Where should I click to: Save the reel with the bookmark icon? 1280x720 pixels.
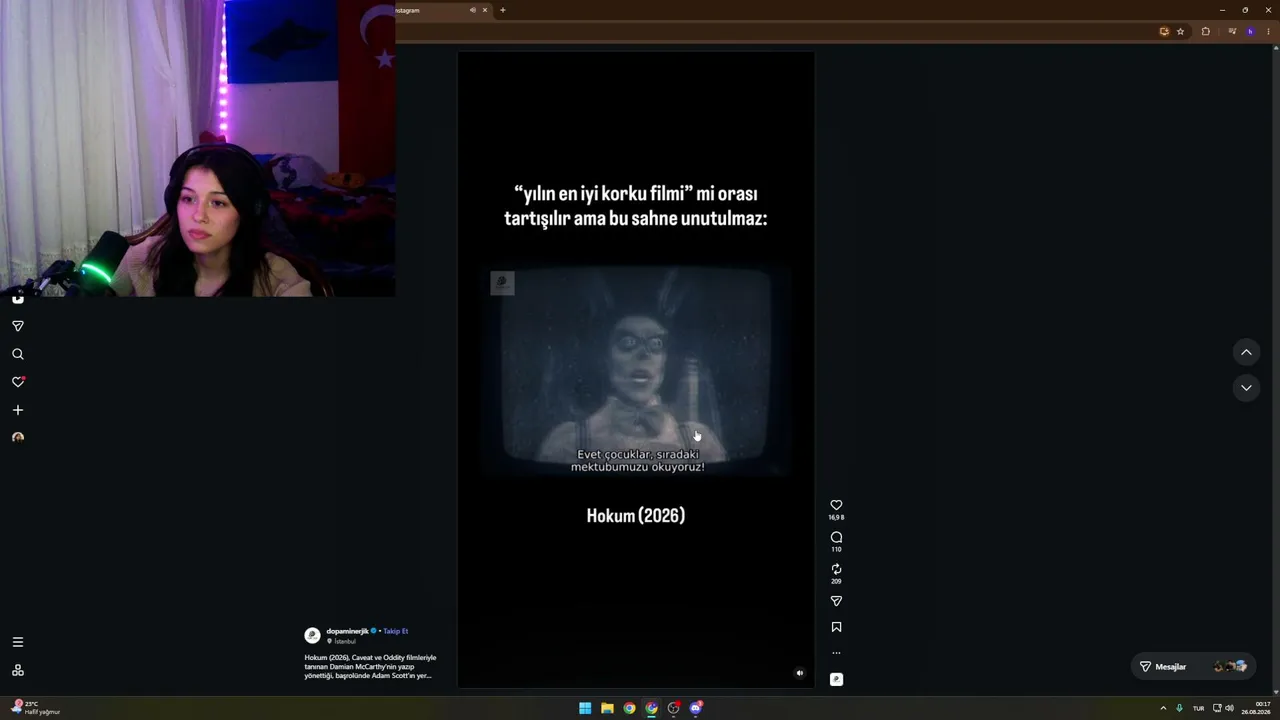pyautogui.click(x=836, y=627)
